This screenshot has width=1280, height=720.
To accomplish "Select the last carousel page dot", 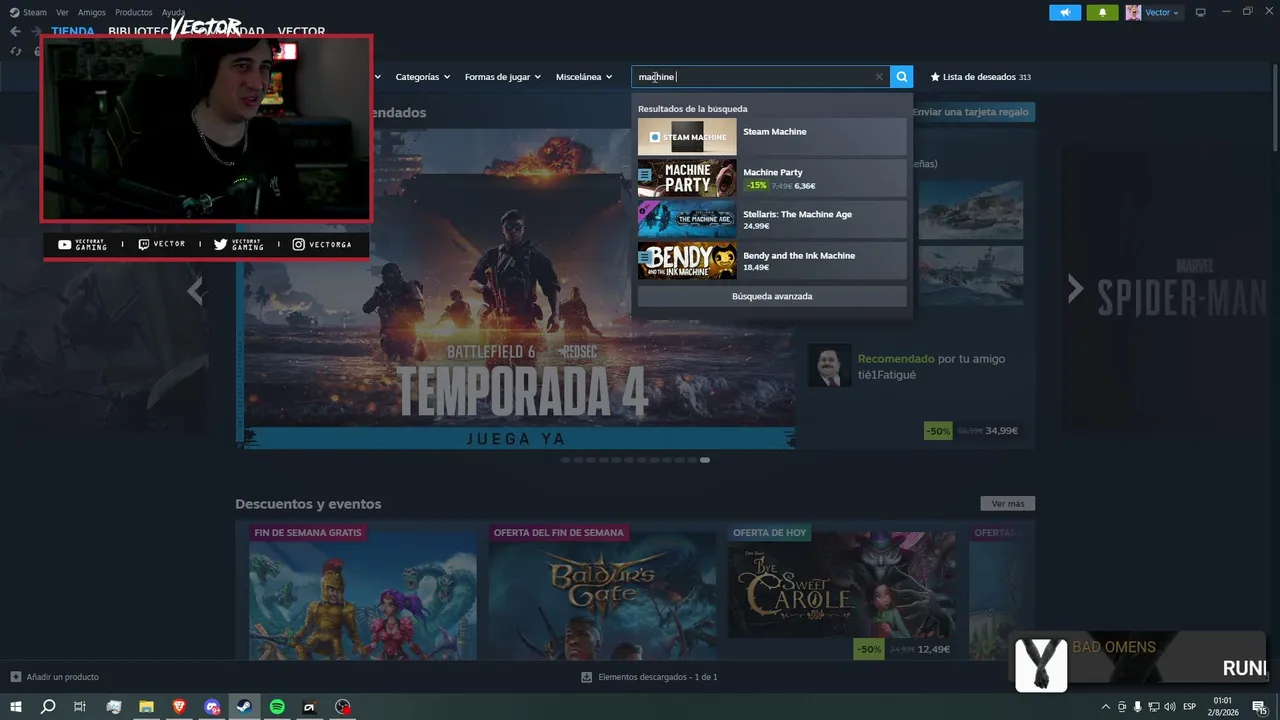I will click(705, 460).
